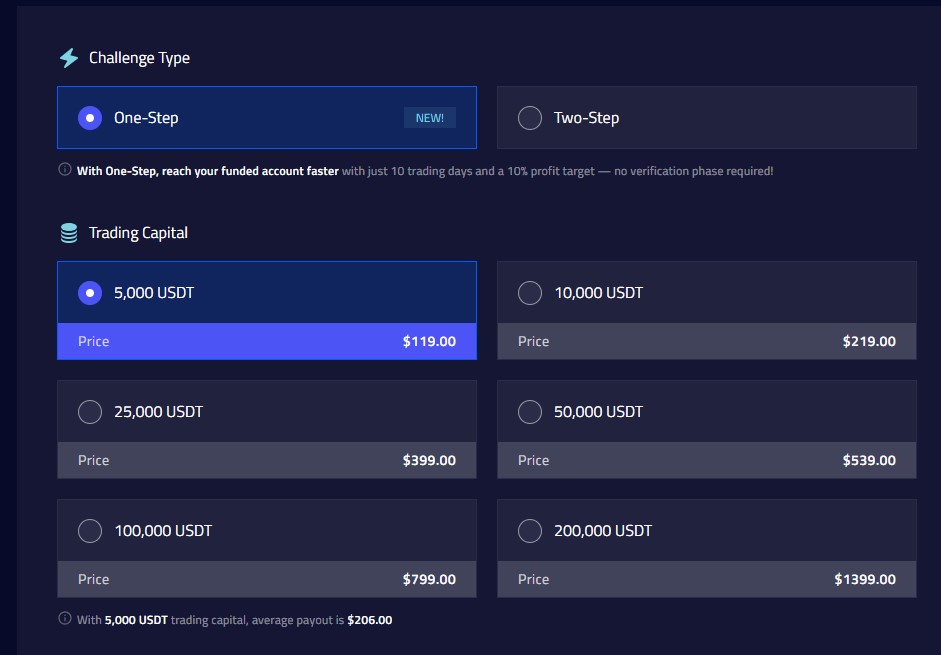Click the Trading Capital coins stack icon
Viewport: 941px width, 655px height.
click(68, 233)
